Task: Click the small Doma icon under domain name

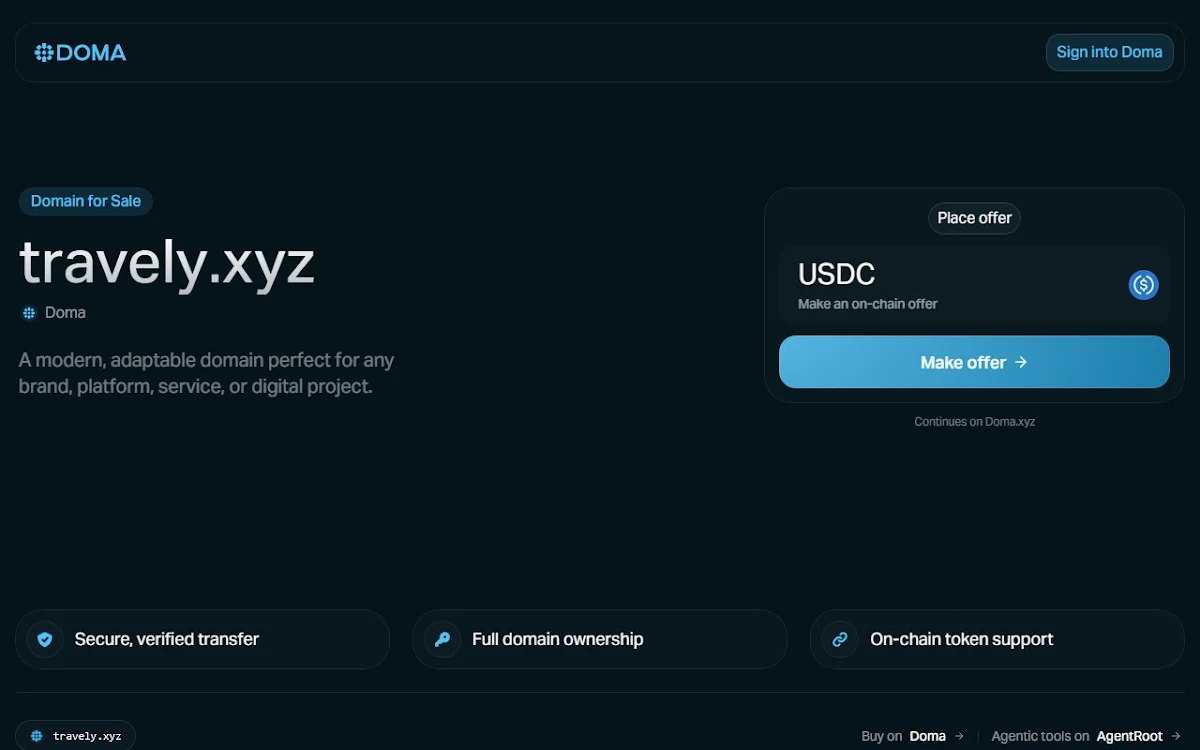Action: point(29,313)
